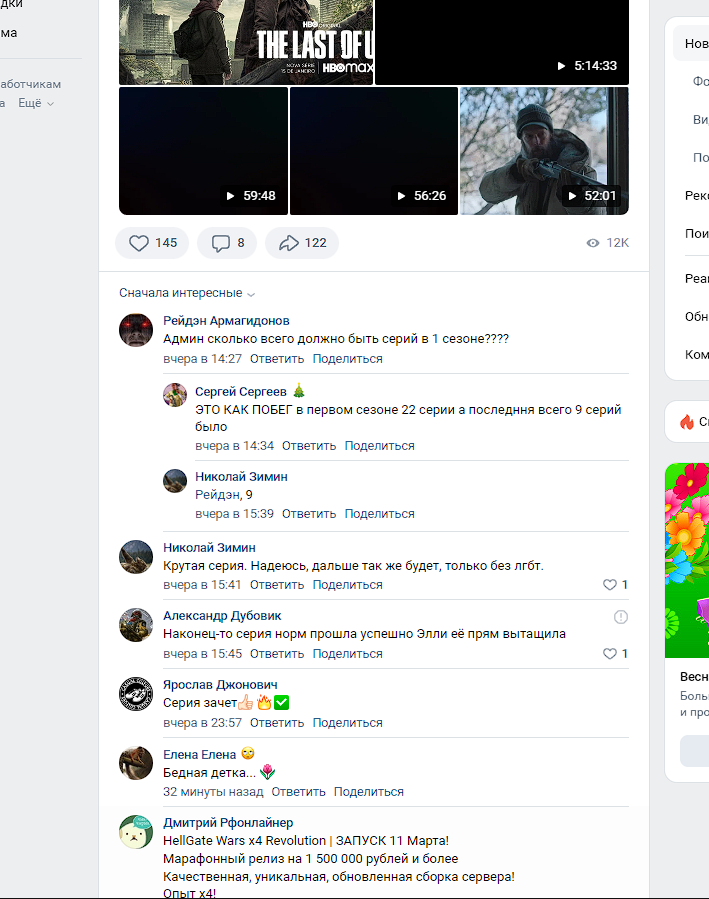Select the Пои… item in right sidebar

696,233
